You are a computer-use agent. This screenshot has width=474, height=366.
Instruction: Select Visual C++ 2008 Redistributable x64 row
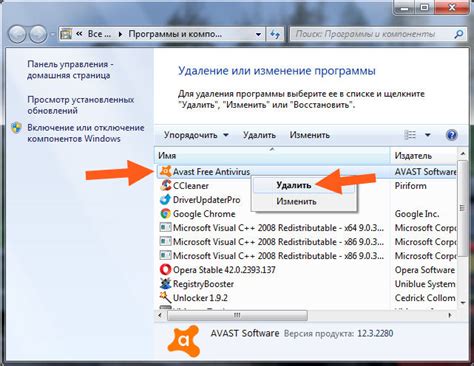pos(306,228)
